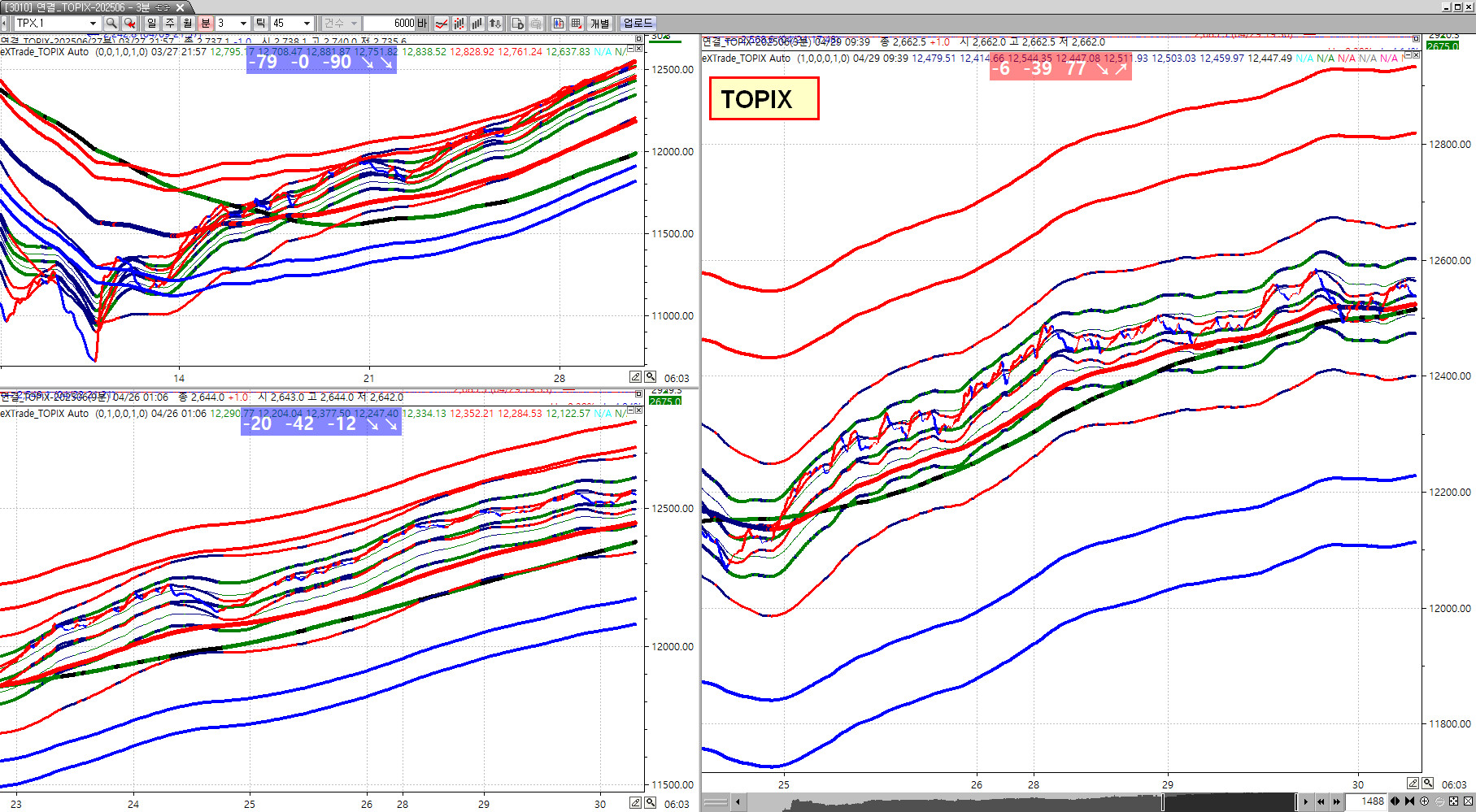The height and width of the screenshot is (812, 1476).
Task: Click the magnifier search icon beside TPX,1
Action: click(111, 24)
